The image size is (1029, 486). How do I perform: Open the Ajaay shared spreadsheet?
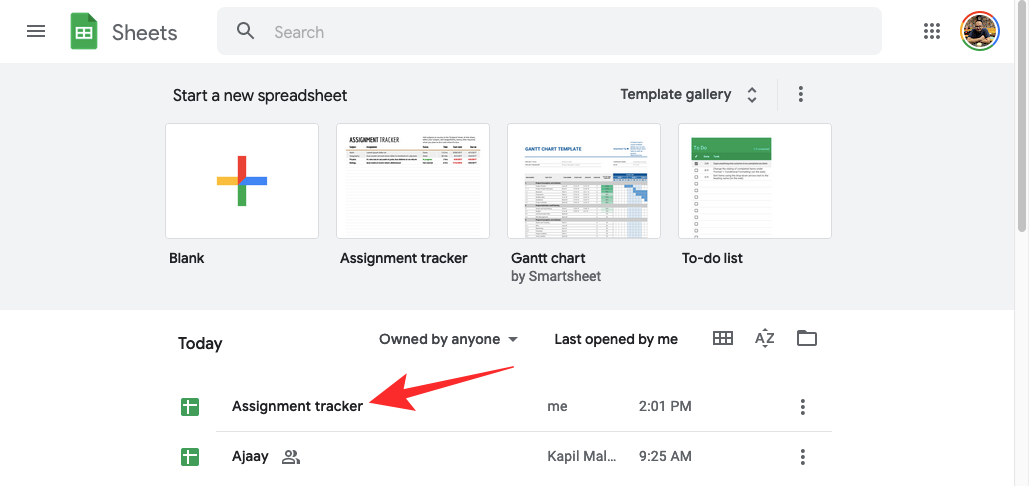pyautogui.click(x=251, y=457)
